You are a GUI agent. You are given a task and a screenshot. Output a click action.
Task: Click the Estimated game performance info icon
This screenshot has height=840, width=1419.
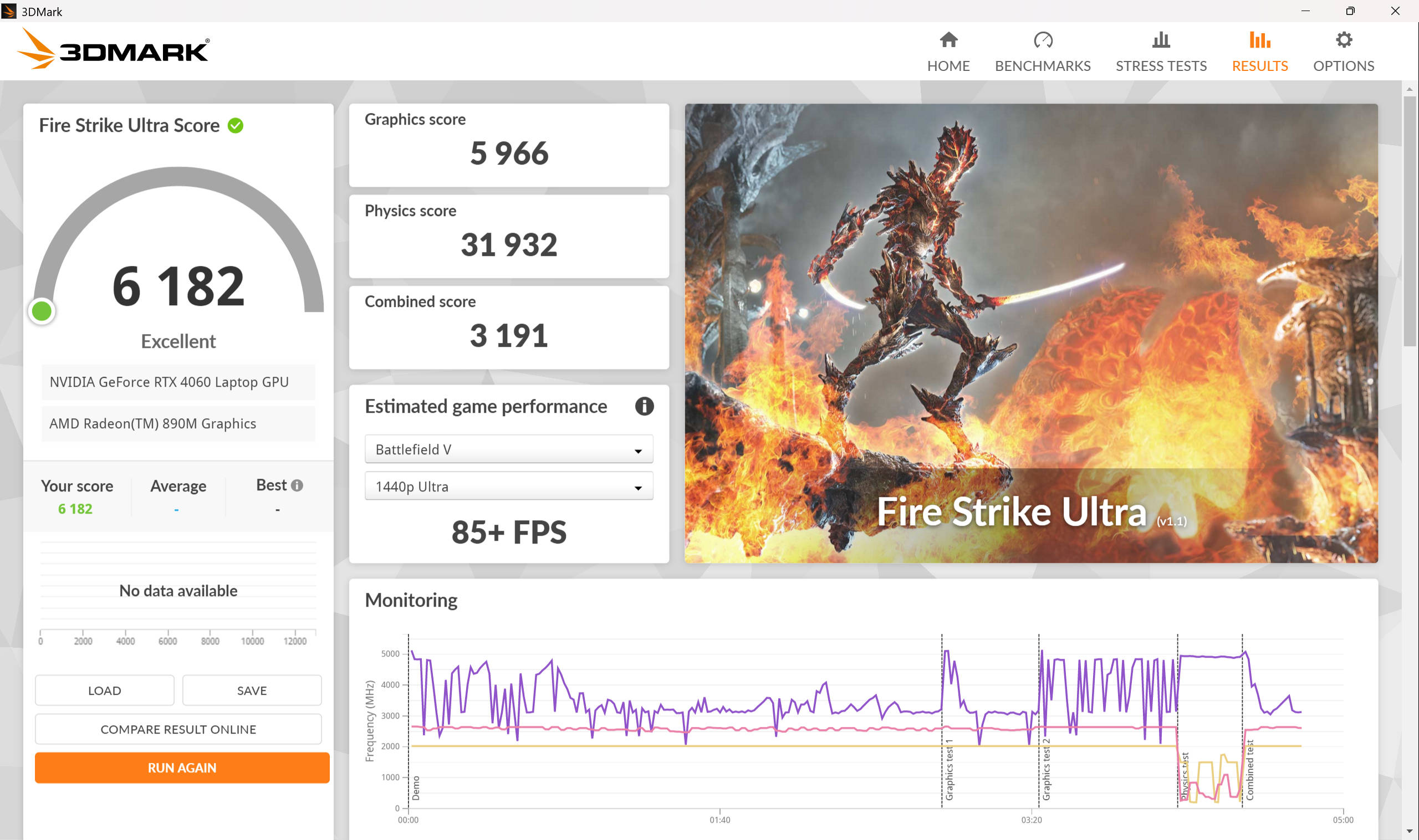644,406
